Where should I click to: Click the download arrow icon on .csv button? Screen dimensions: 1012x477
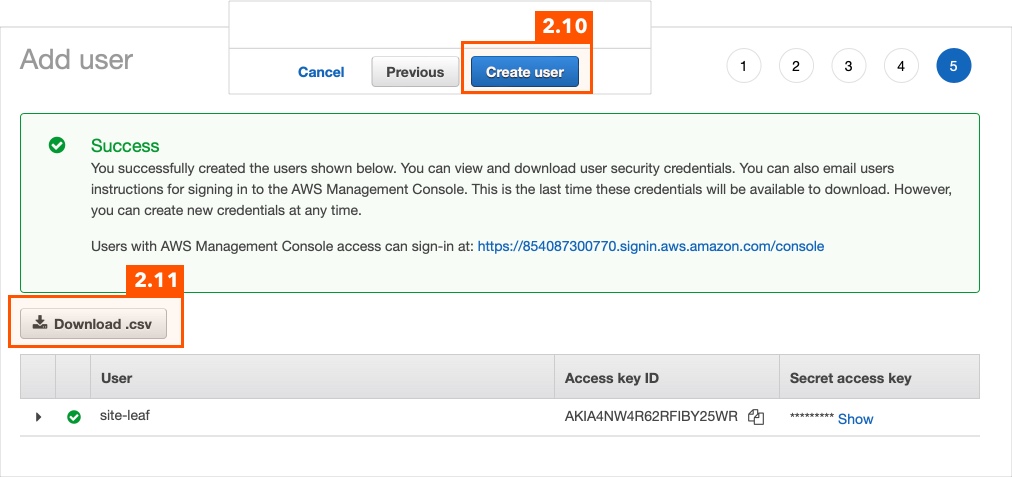pyautogui.click(x=40, y=323)
